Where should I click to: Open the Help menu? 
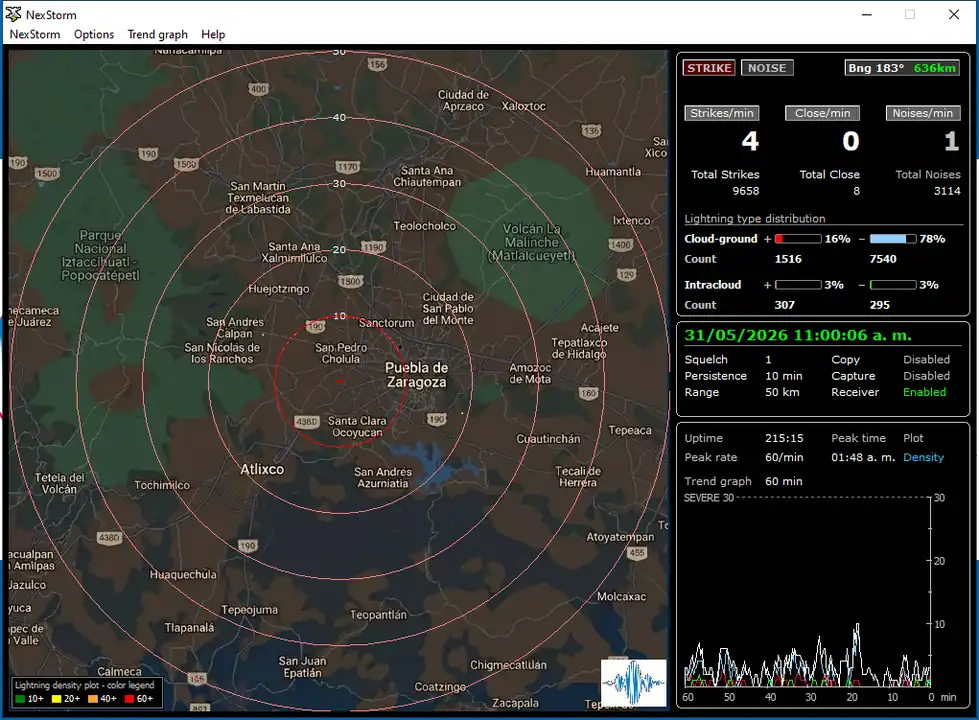pos(213,34)
